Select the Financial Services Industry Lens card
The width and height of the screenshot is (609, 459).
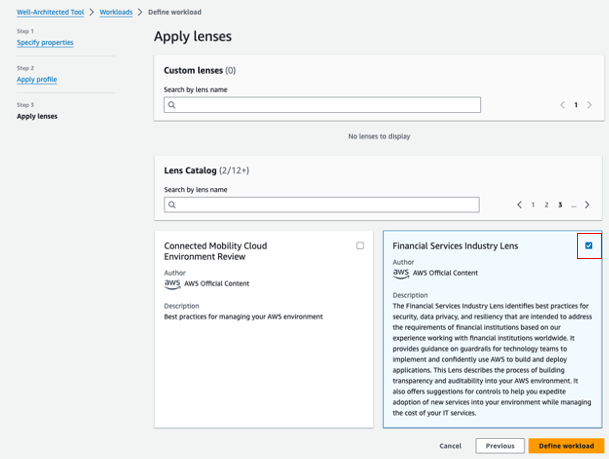point(492,329)
